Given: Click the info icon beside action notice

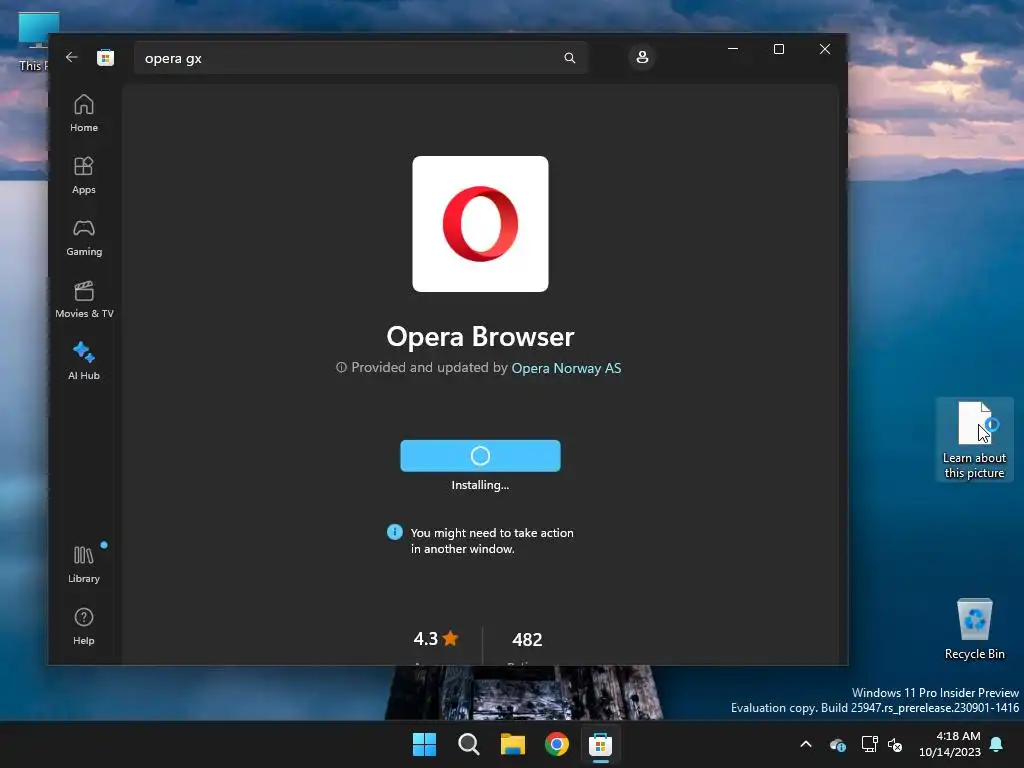Looking at the screenshot, I should (394, 532).
